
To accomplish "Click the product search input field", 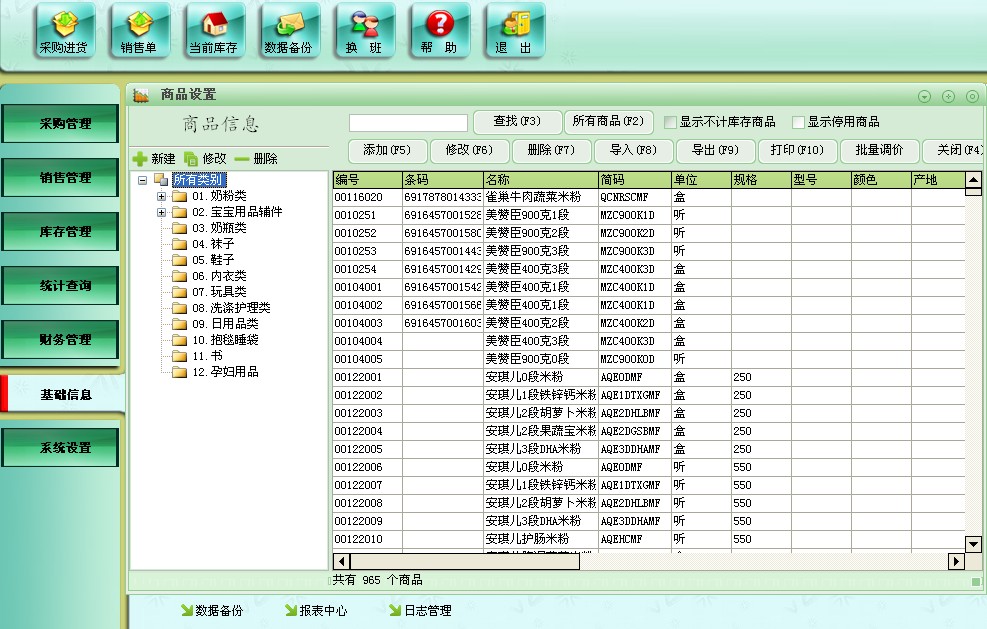I will click(x=408, y=122).
